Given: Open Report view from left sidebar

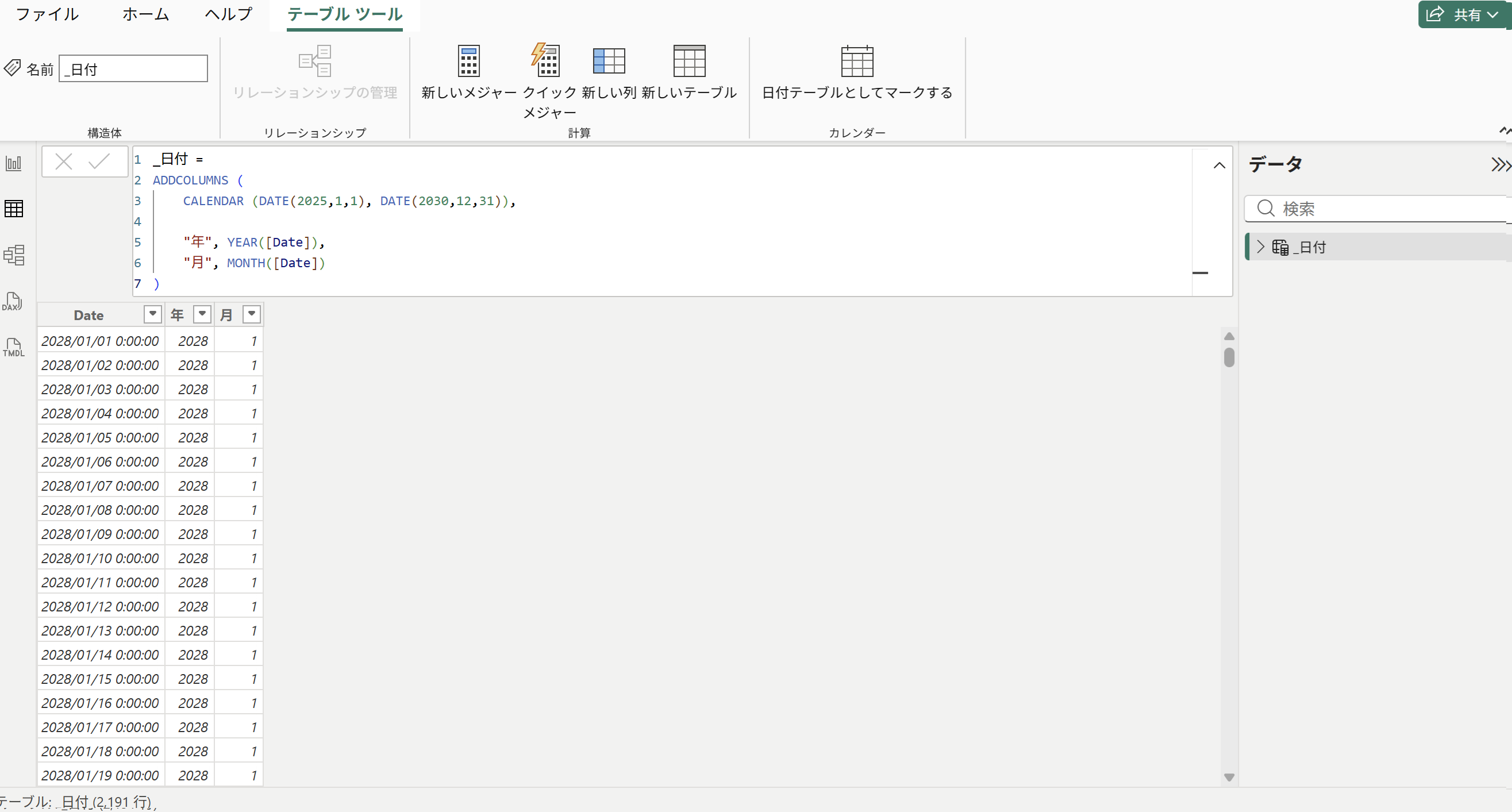Looking at the screenshot, I should point(13,163).
